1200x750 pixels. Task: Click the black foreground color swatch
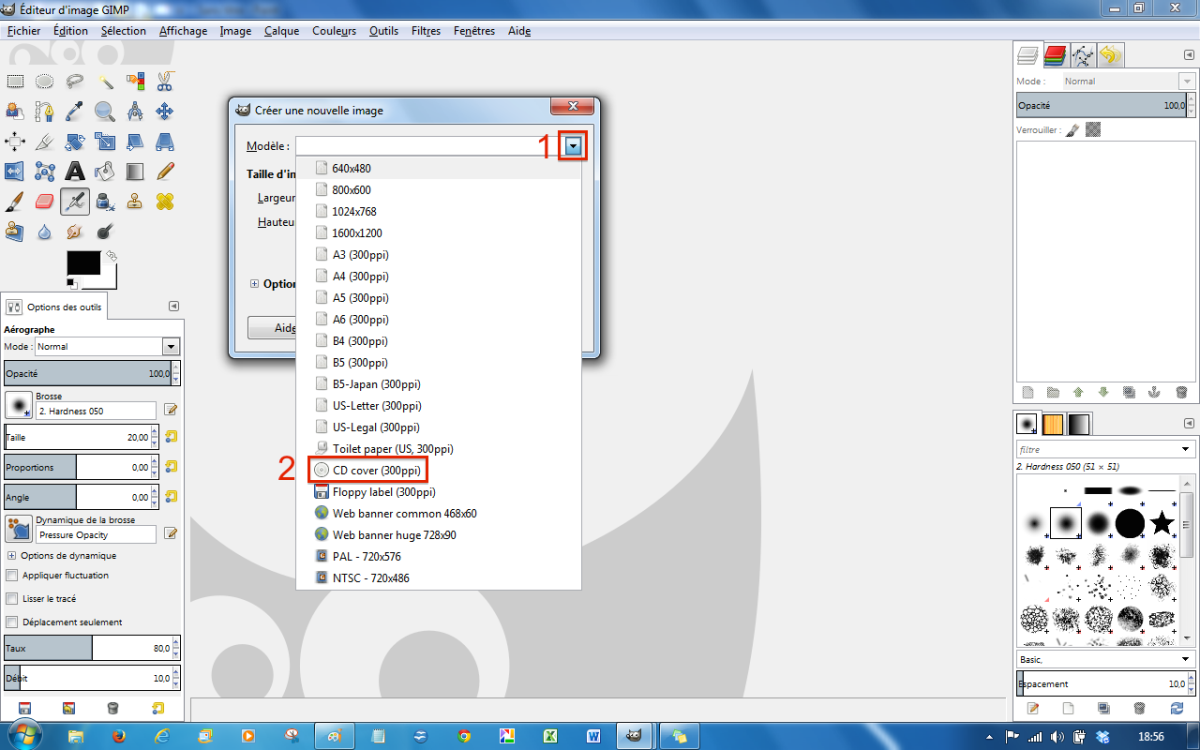click(x=83, y=263)
